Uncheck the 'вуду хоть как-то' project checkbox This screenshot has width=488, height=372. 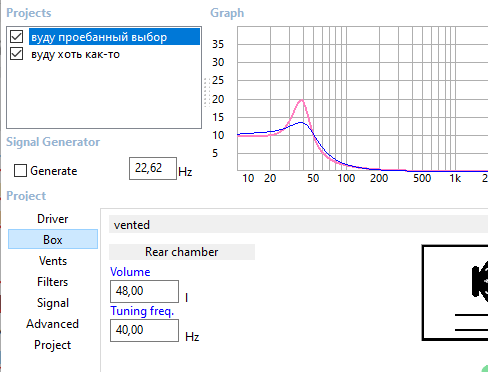point(16,54)
